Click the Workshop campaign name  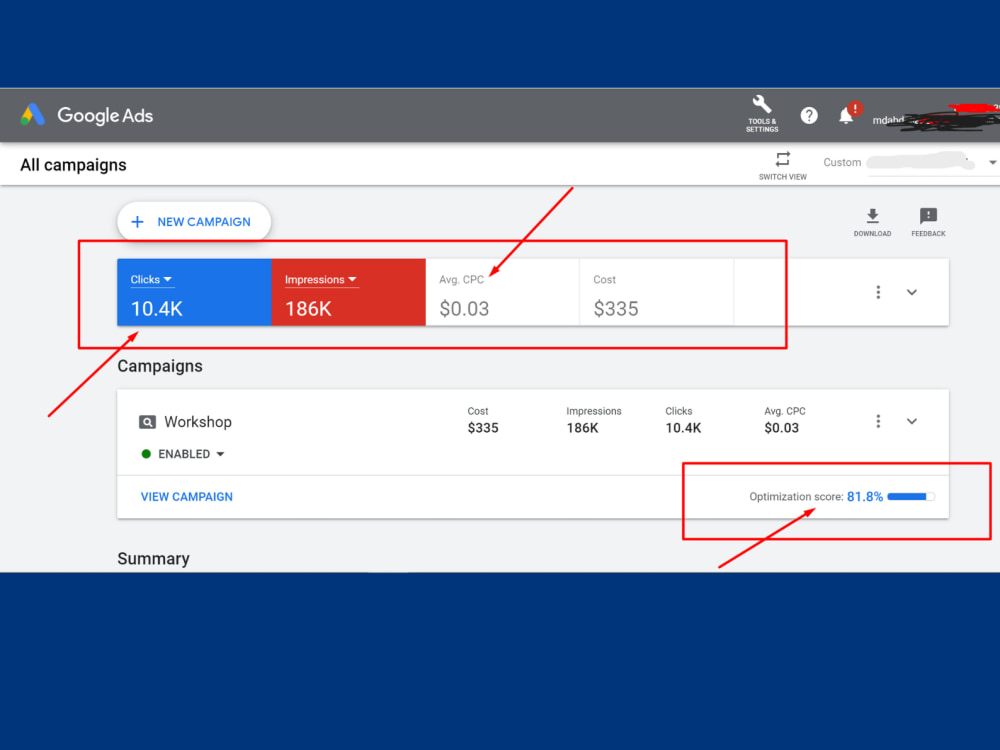click(x=198, y=422)
